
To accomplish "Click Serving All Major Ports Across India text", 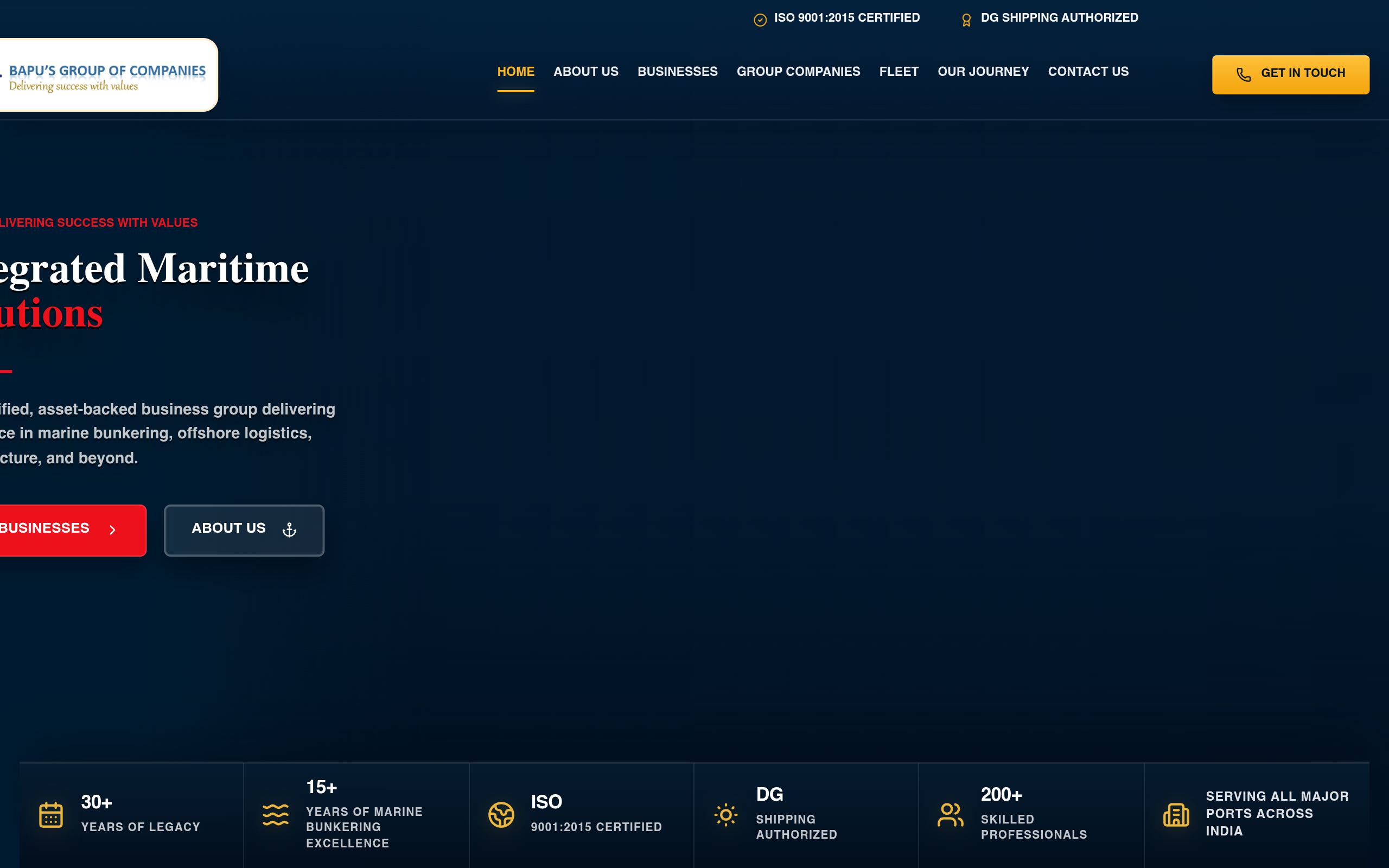I will 1277,813.
